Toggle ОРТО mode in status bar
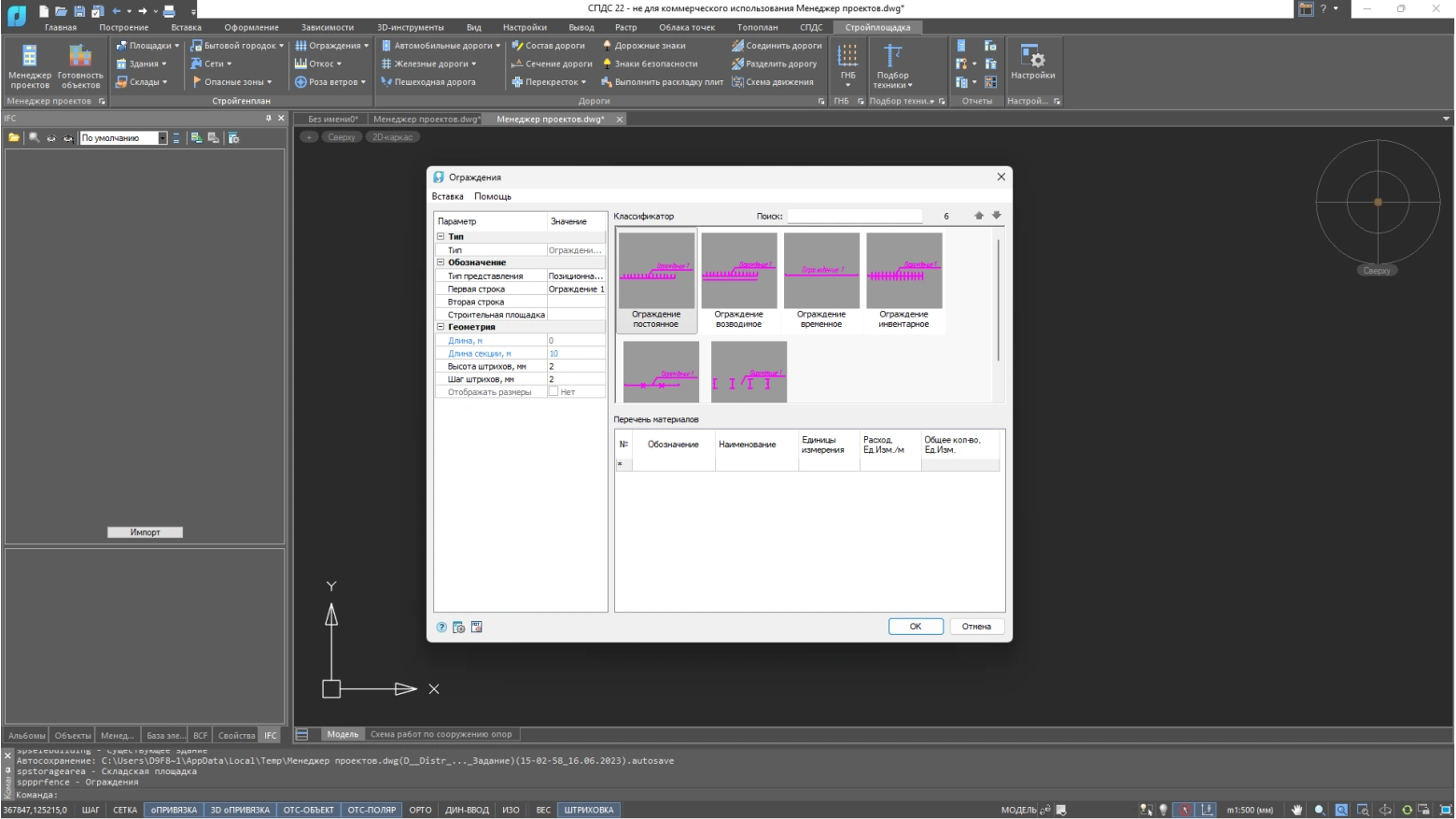Screen dimensions: 1456x819 (x=420, y=810)
